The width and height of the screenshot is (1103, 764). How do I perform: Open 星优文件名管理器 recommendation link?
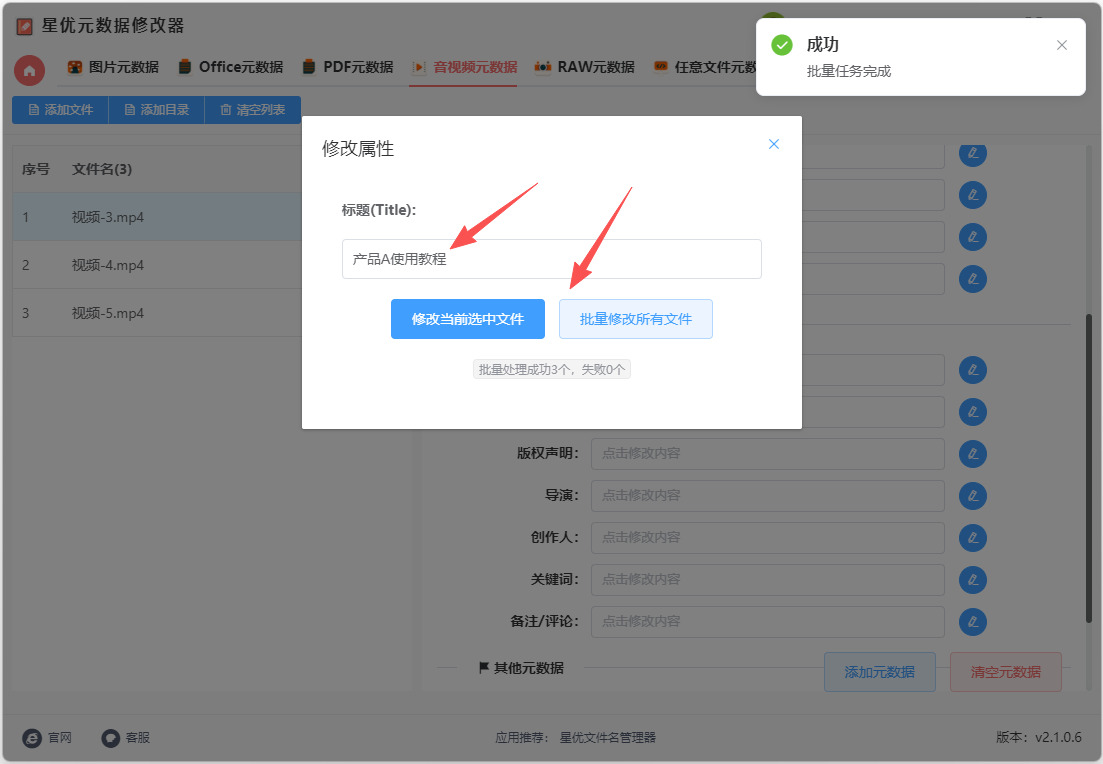(608, 737)
